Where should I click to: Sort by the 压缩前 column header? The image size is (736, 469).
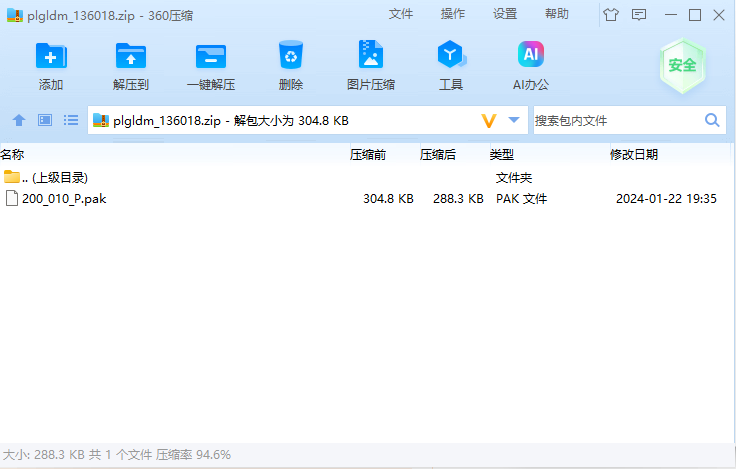click(368, 154)
